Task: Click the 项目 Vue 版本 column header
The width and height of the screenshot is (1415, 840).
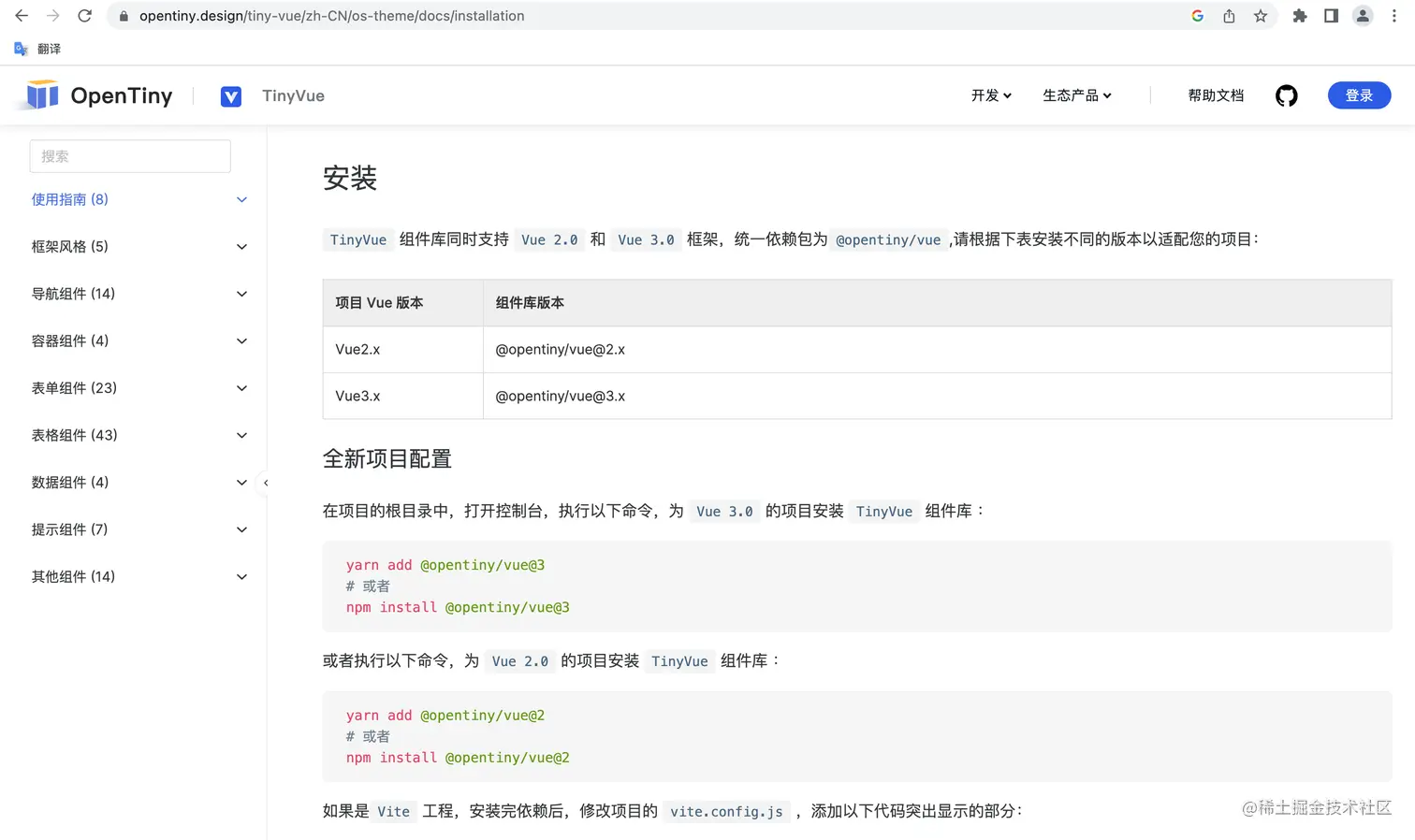Action: pos(402,303)
